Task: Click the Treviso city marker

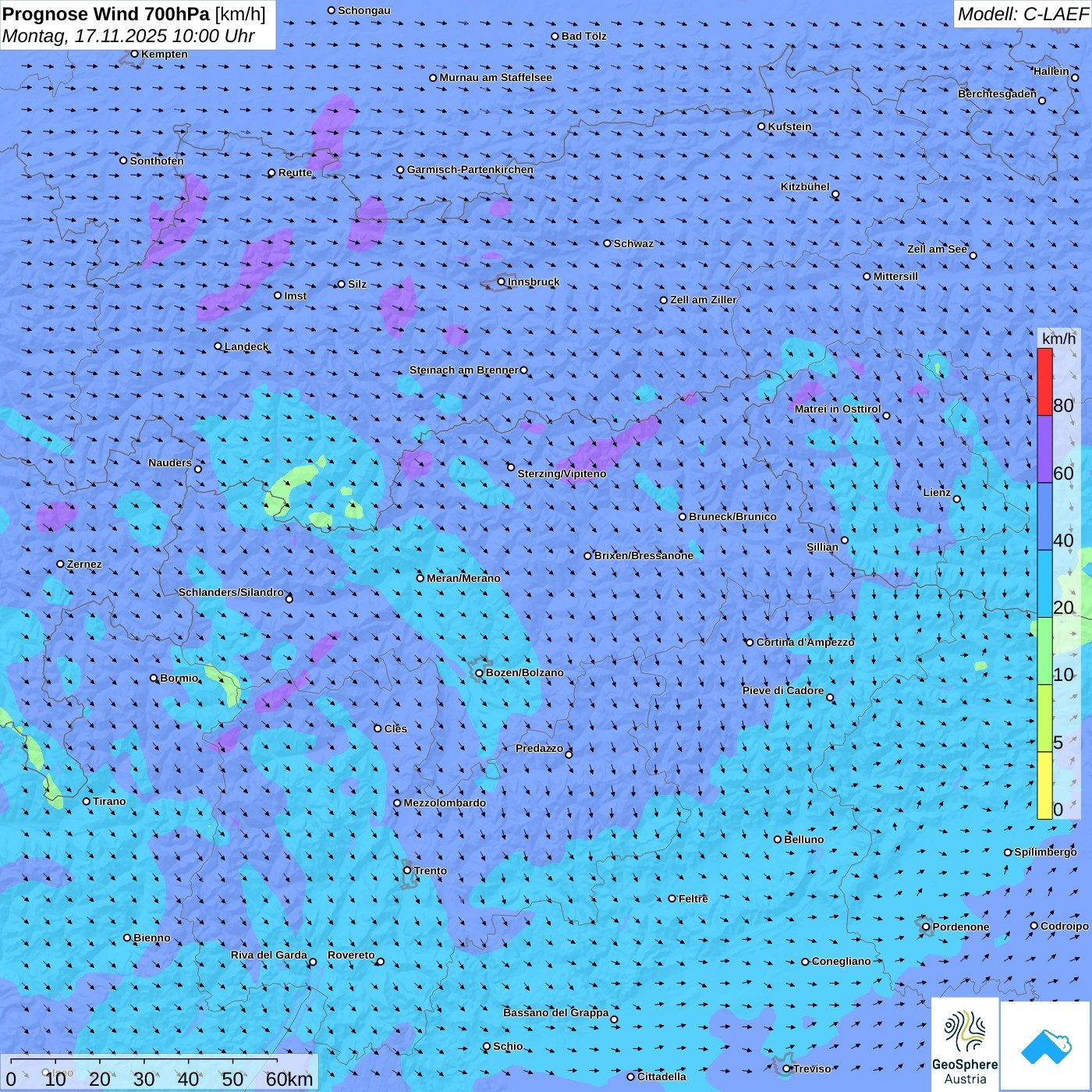Action: click(787, 1069)
